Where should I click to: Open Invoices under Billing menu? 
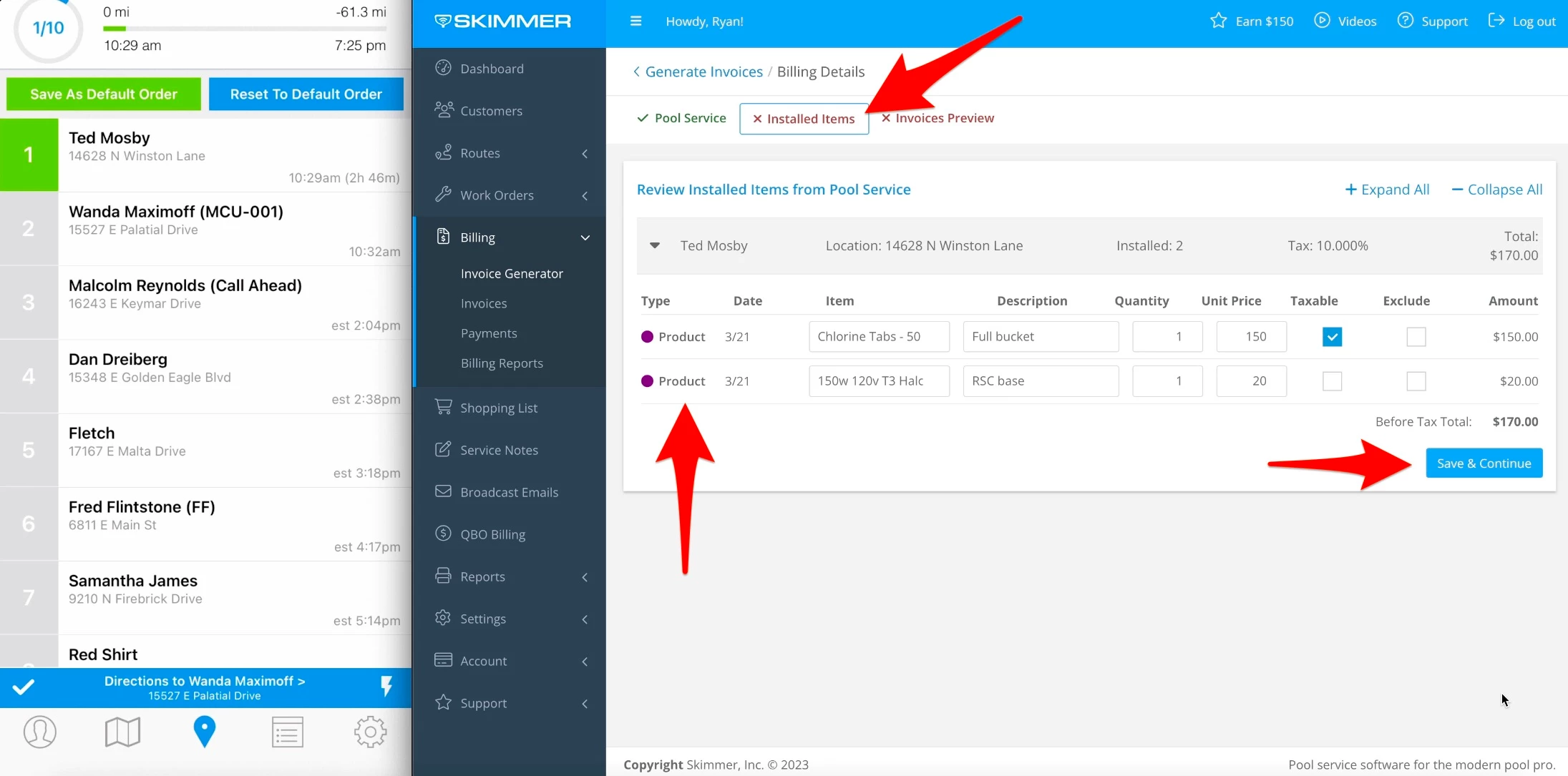pos(484,303)
